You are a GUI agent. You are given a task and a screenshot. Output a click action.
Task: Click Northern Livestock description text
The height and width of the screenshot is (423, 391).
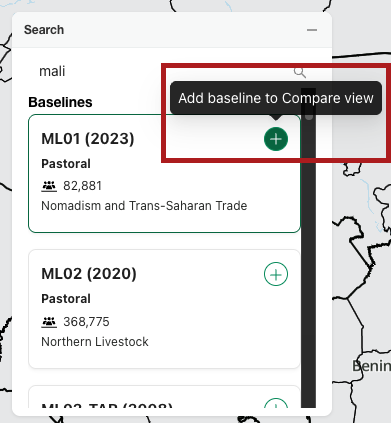tap(95, 342)
